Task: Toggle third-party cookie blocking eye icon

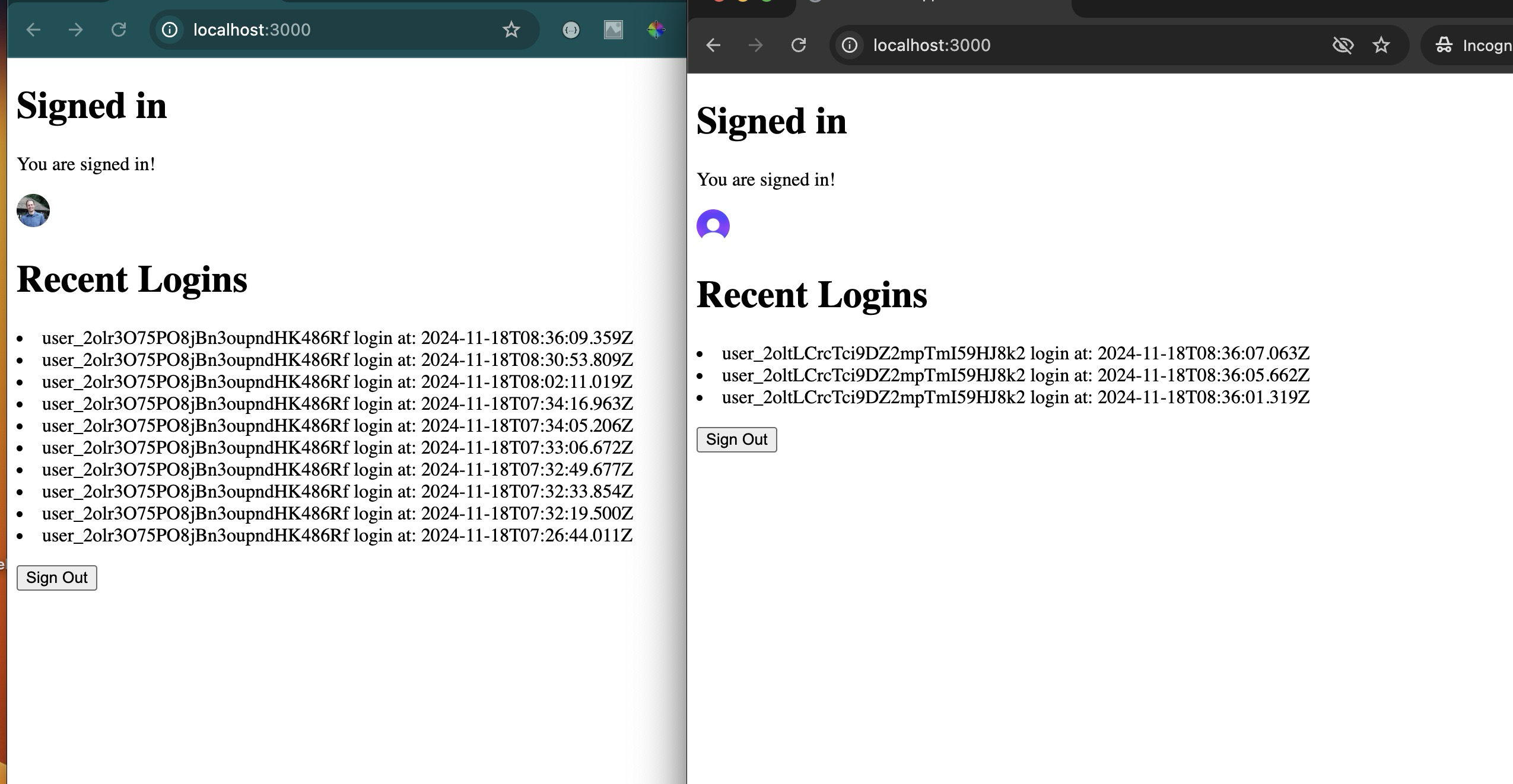Action: [1343, 45]
